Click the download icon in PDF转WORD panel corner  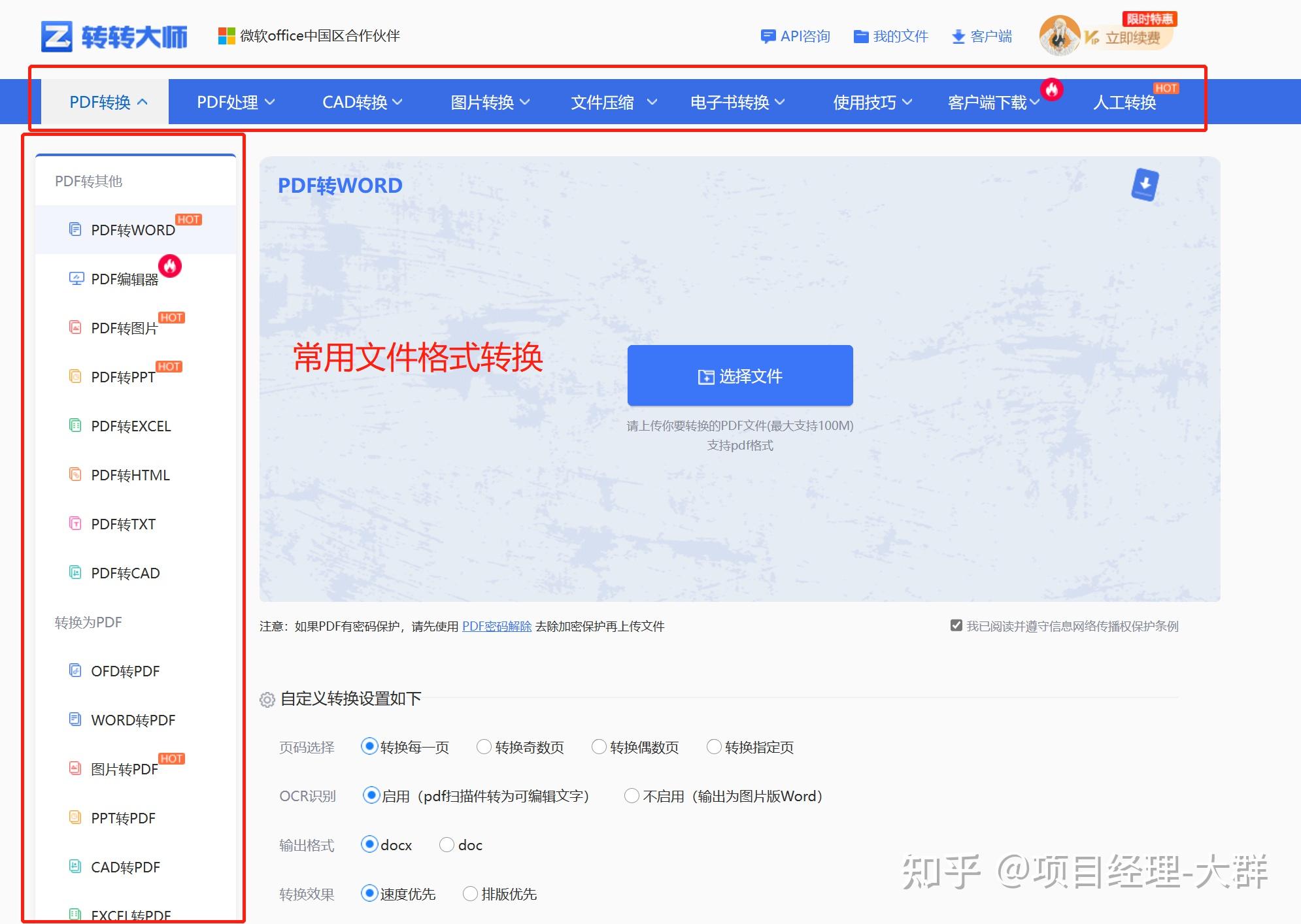[1144, 184]
